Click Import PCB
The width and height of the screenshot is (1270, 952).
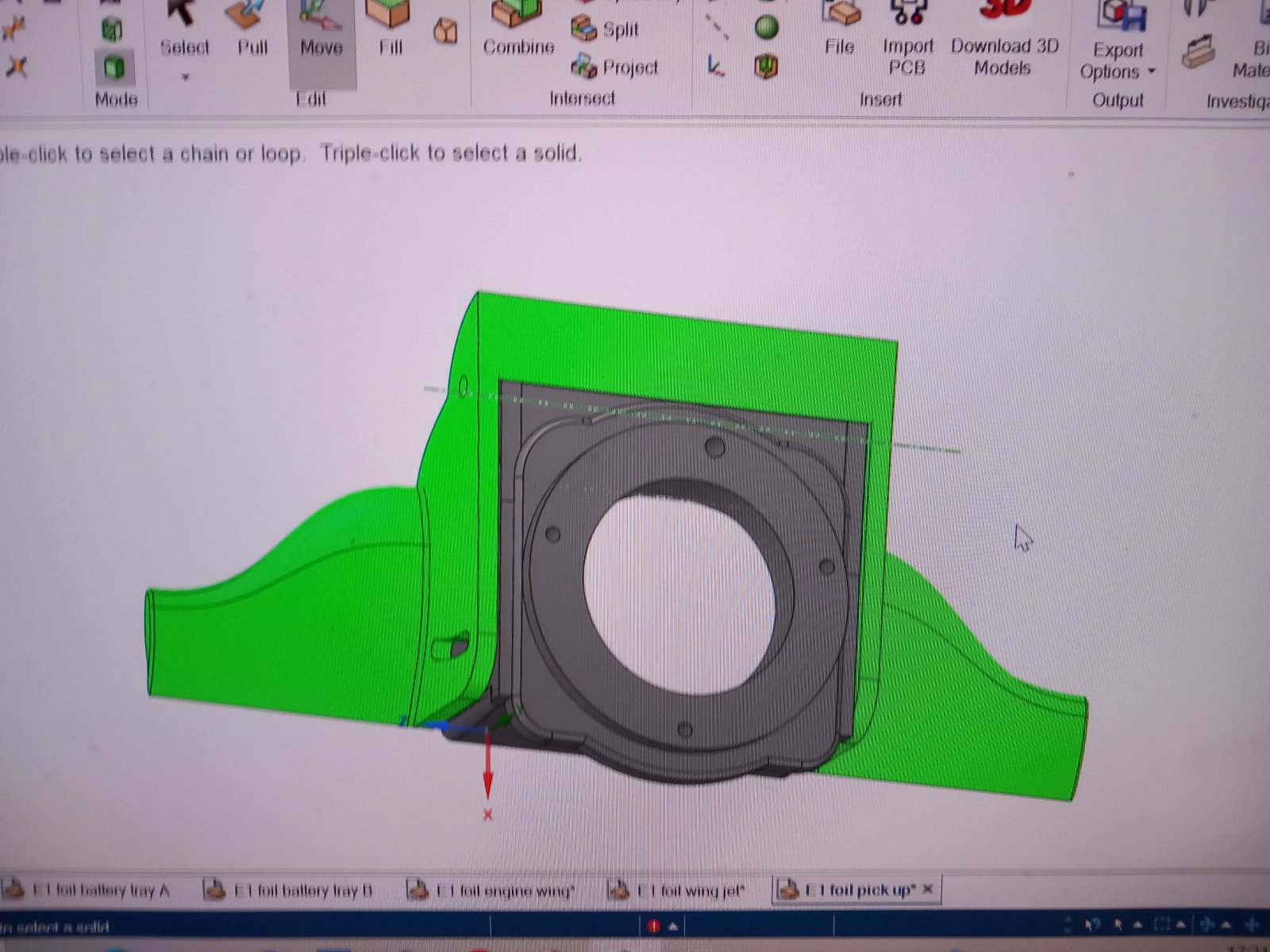pos(908,38)
